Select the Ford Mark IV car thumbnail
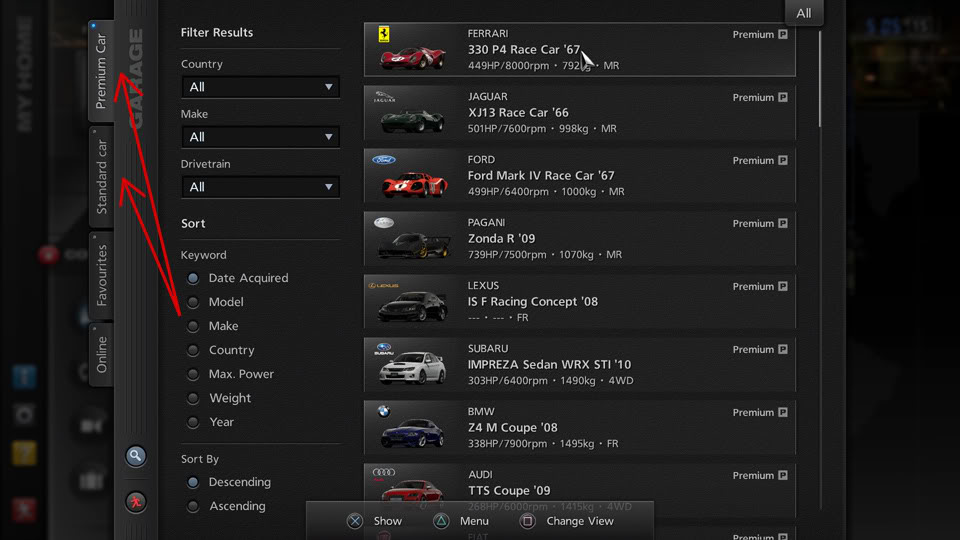Screen dimensions: 960x540 coord(414,184)
